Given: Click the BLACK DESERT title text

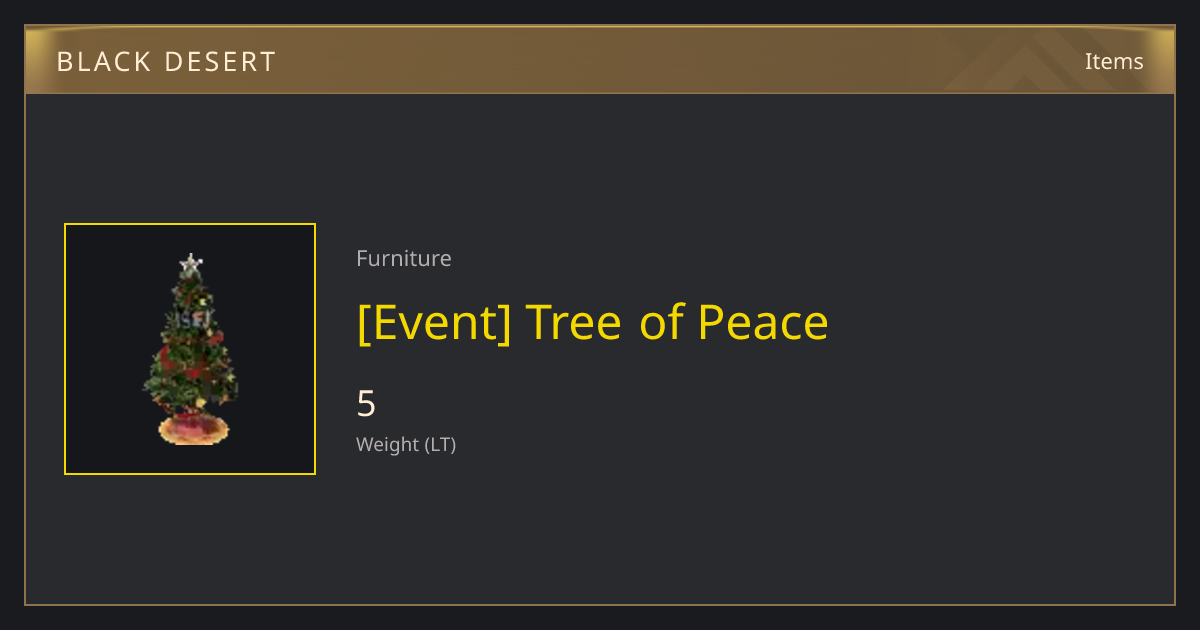Looking at the screenshot, I should click(166, 62).
